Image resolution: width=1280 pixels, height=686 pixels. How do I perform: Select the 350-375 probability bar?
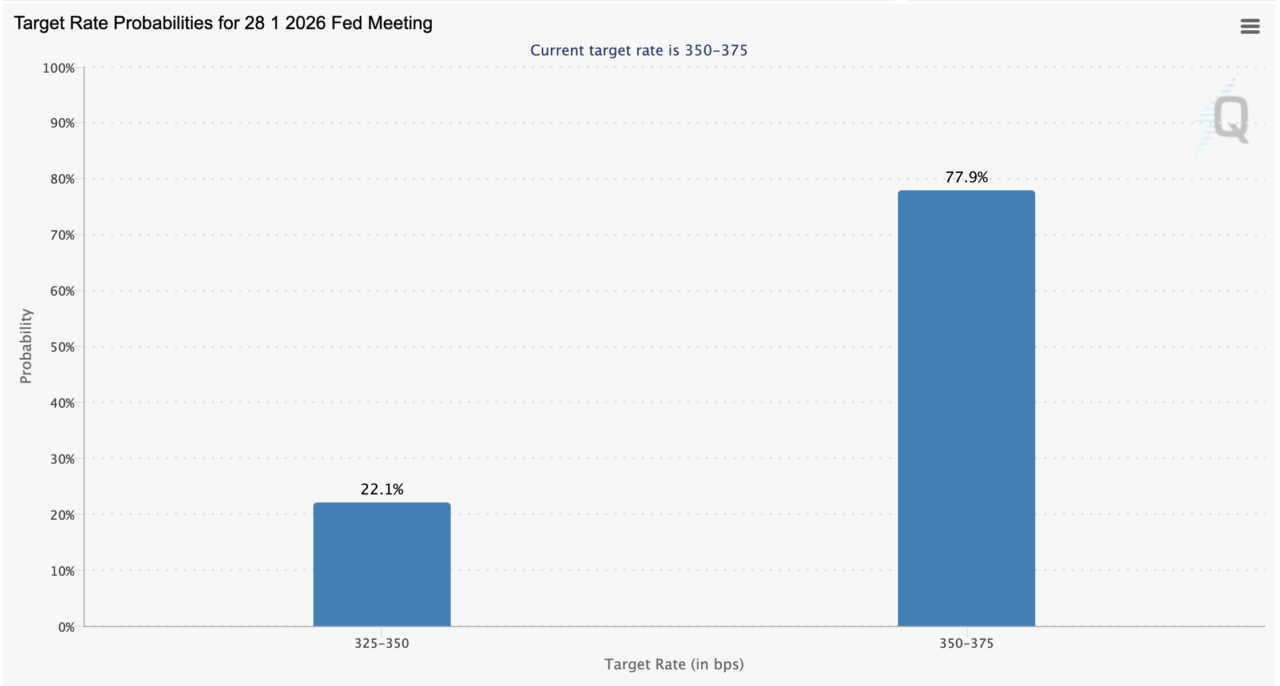(966, 408)
